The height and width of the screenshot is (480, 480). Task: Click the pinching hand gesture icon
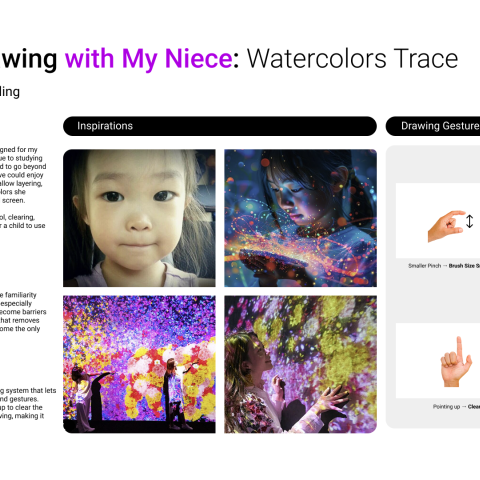[446, 226]
